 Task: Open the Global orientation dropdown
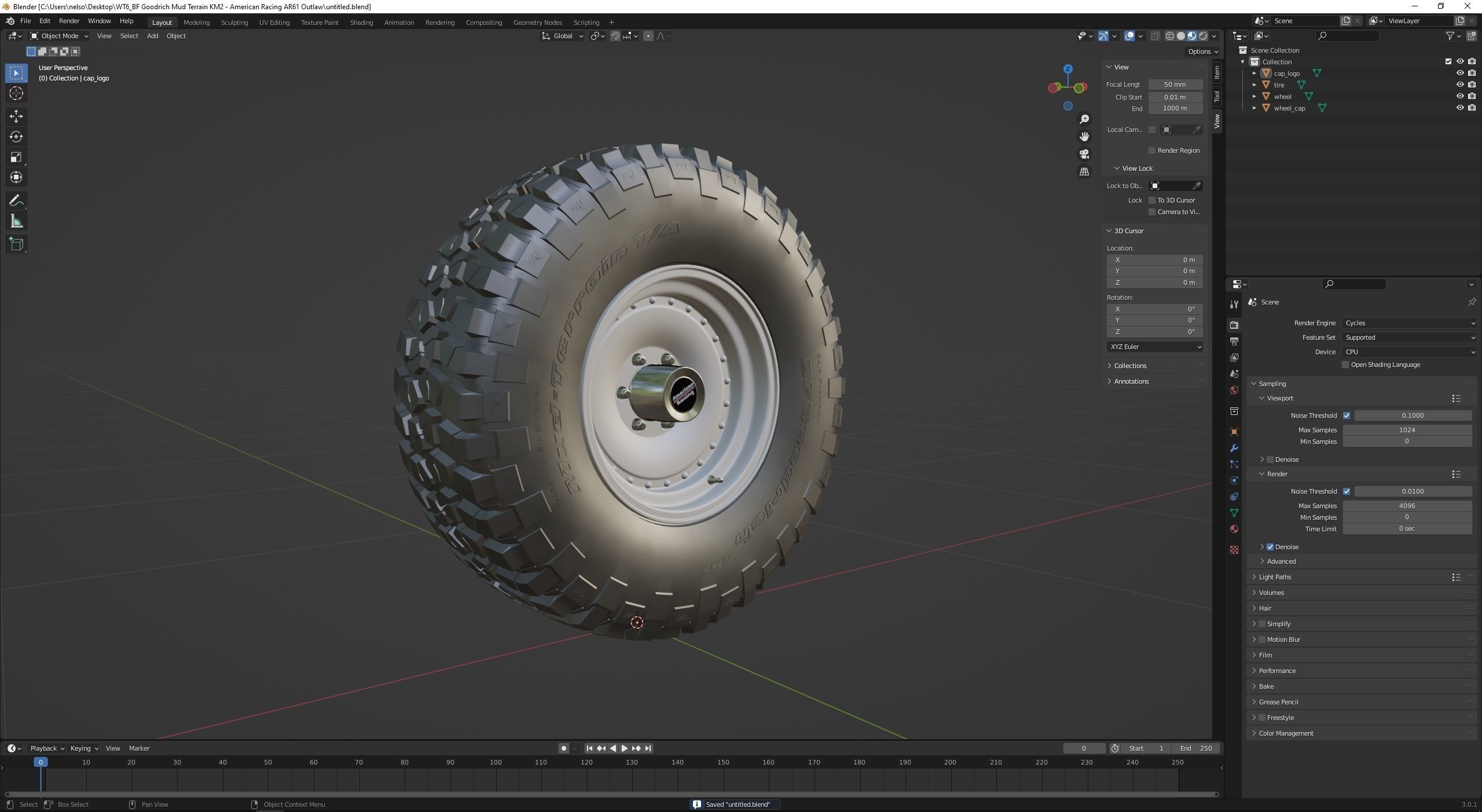pos(562,36)
